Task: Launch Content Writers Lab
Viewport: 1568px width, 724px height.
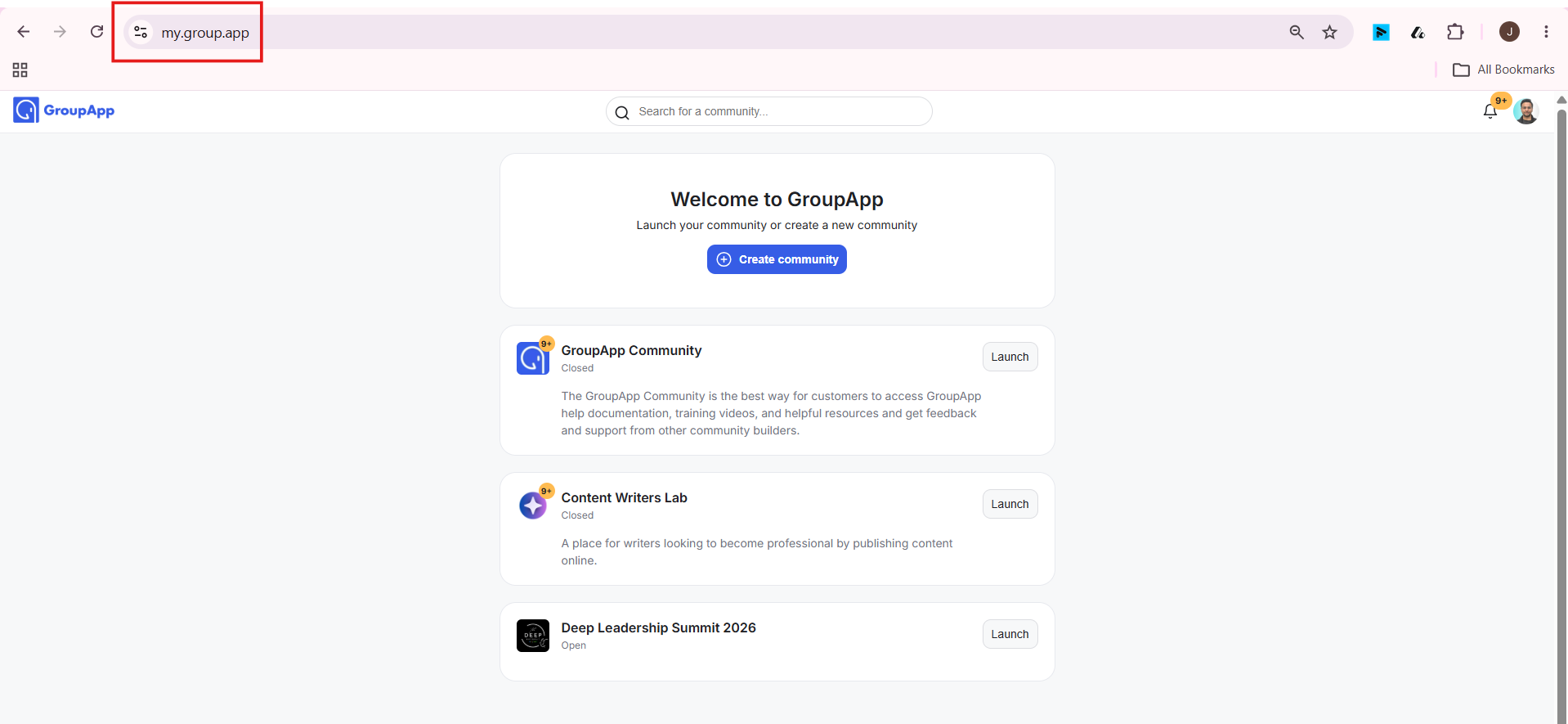Action: 1010,504
